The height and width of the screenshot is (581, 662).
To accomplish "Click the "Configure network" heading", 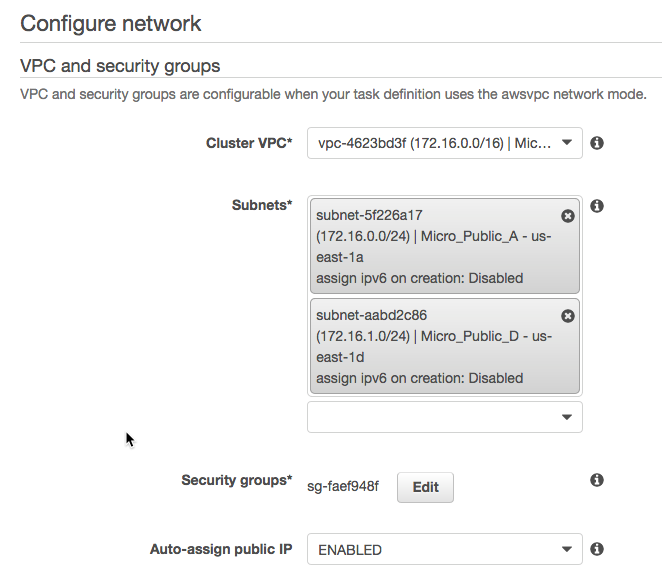I will pyautogui.click(x=111, y=23).
